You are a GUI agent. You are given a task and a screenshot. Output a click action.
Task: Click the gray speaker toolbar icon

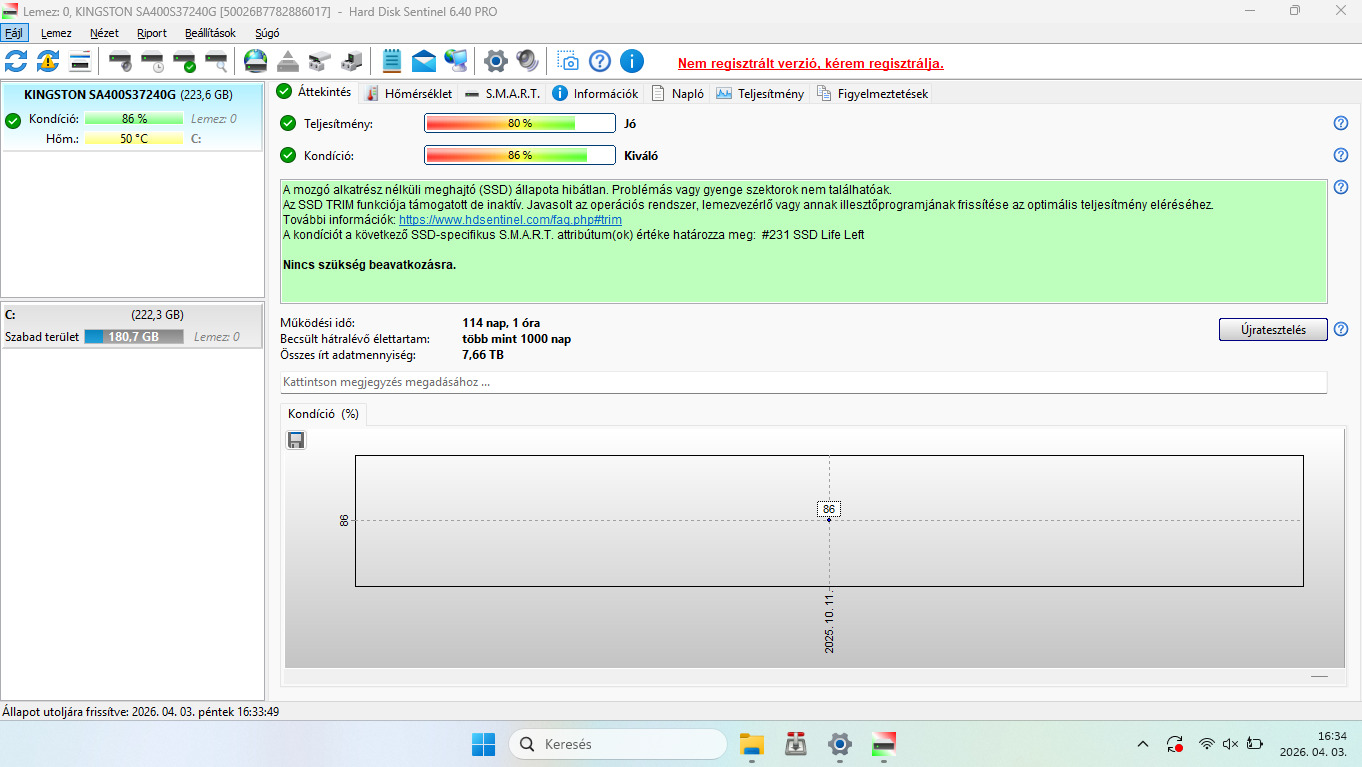tap(528, 61)
